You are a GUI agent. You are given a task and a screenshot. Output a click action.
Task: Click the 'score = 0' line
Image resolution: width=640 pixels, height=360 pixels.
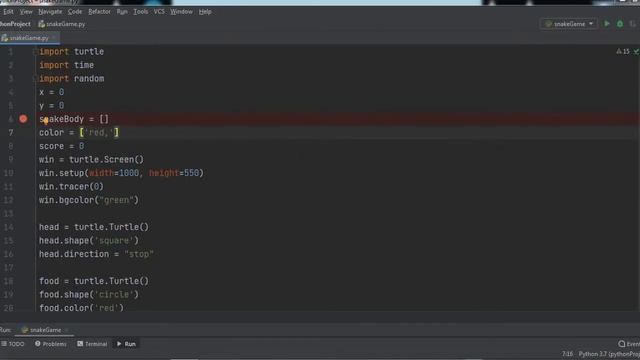tap(62, 146)
